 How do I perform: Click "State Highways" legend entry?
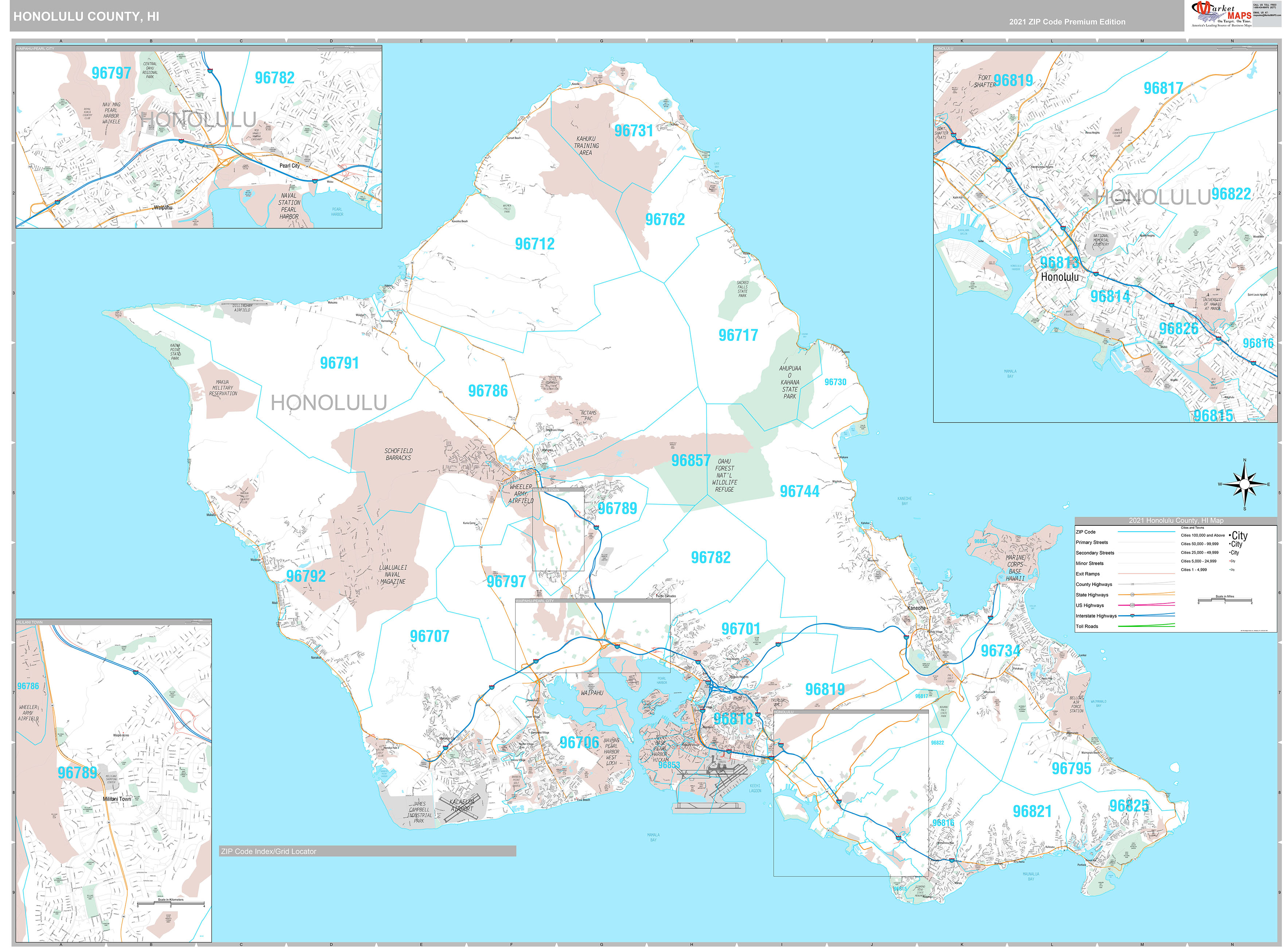[x=1092, y=595]
